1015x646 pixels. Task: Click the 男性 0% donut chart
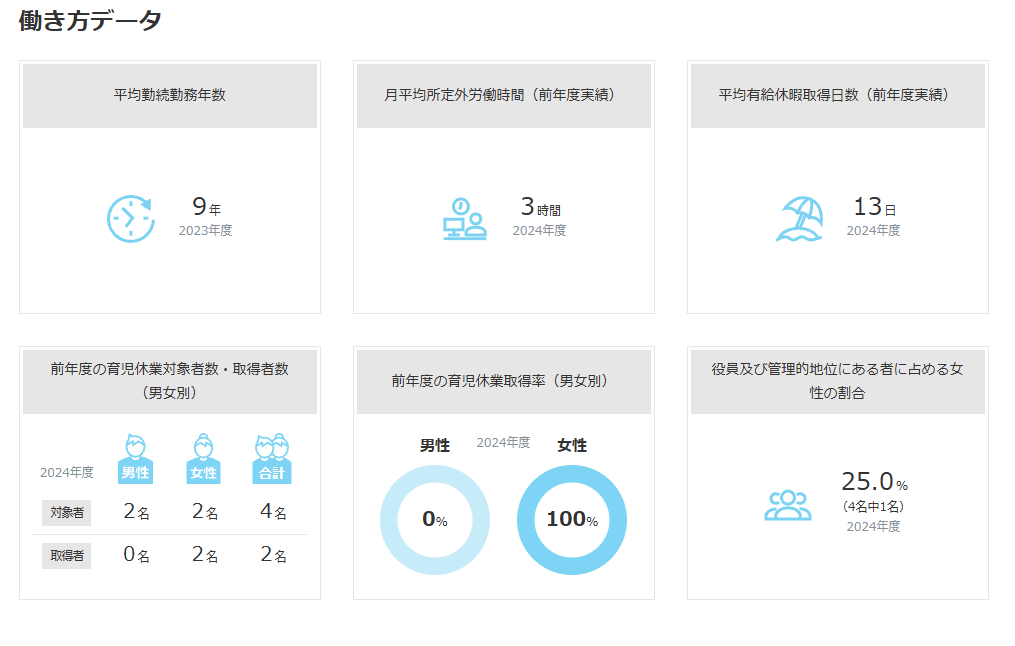(434, 520)
